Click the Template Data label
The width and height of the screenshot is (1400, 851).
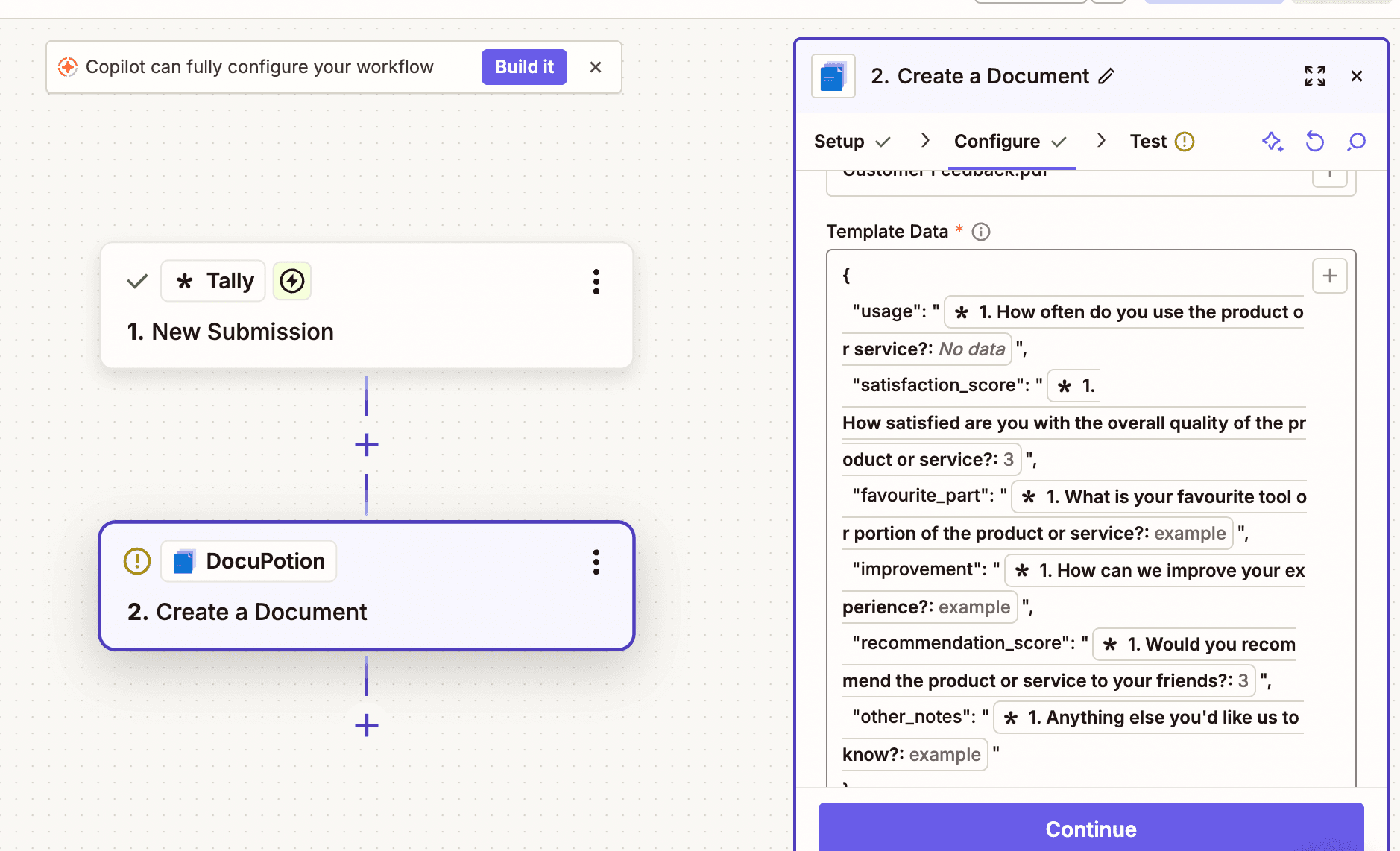[887, 232]
